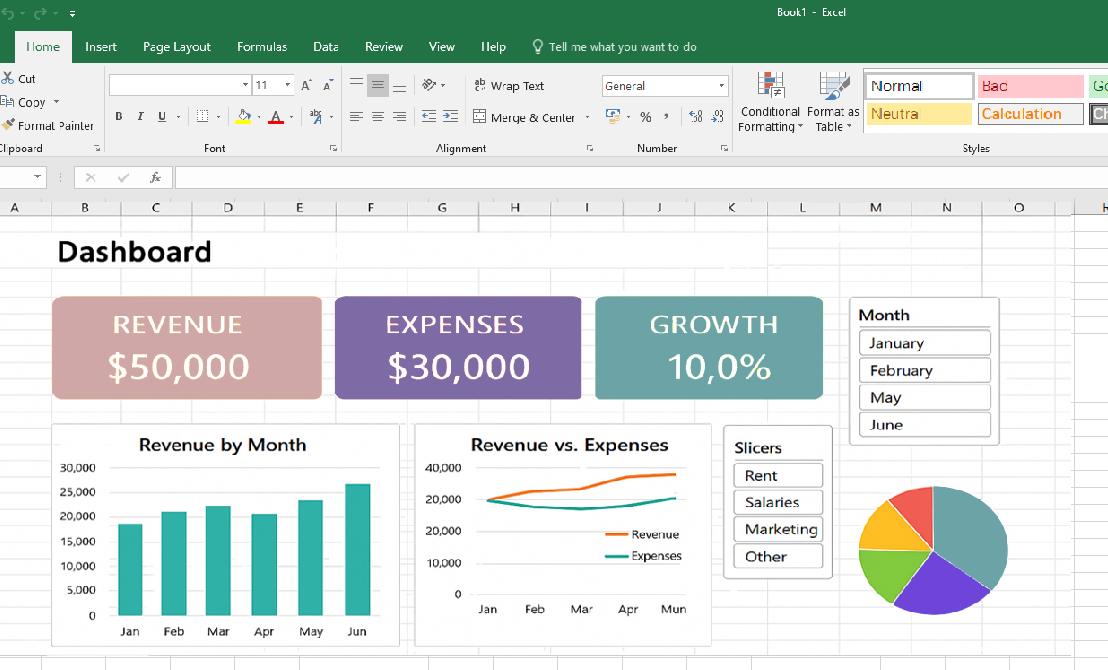Apply Percent Style formatting
The image size is (1108, 670).
(646, 117)
